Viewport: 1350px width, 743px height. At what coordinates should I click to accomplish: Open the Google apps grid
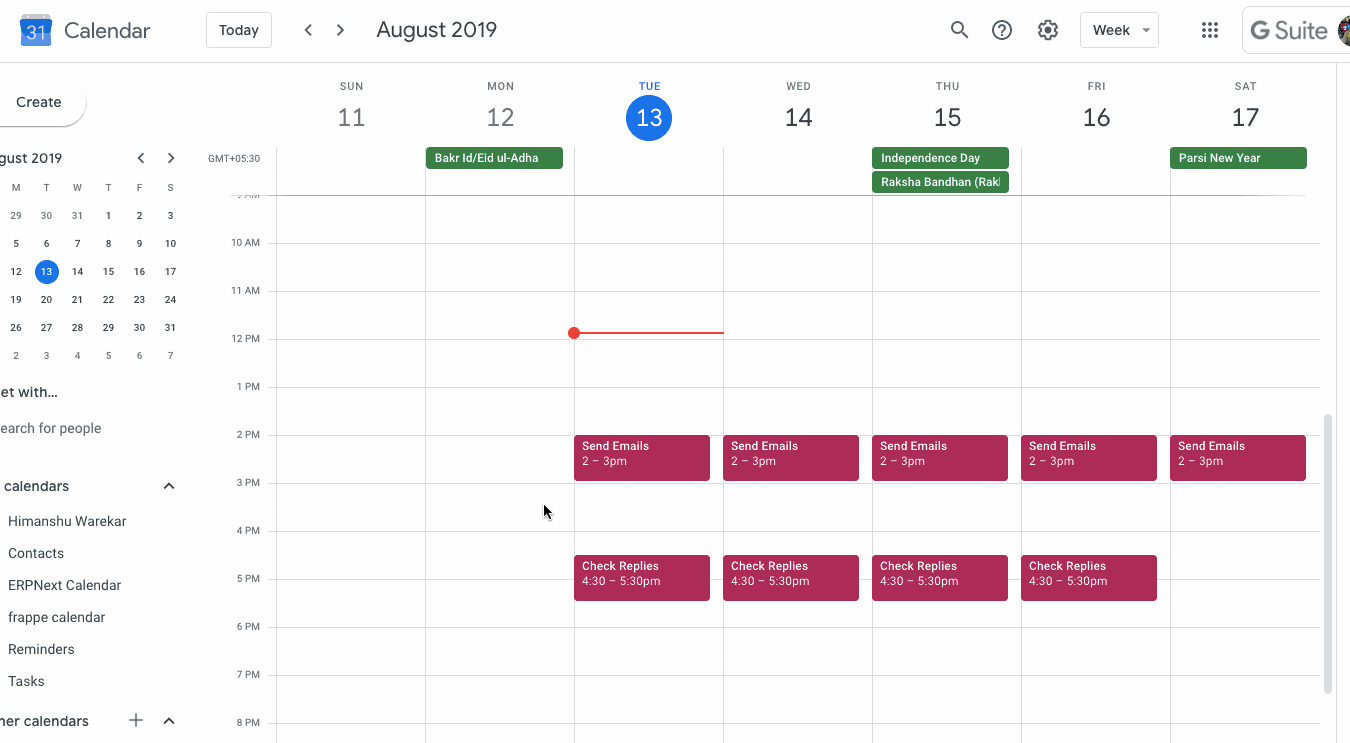tap(1209, 30)
